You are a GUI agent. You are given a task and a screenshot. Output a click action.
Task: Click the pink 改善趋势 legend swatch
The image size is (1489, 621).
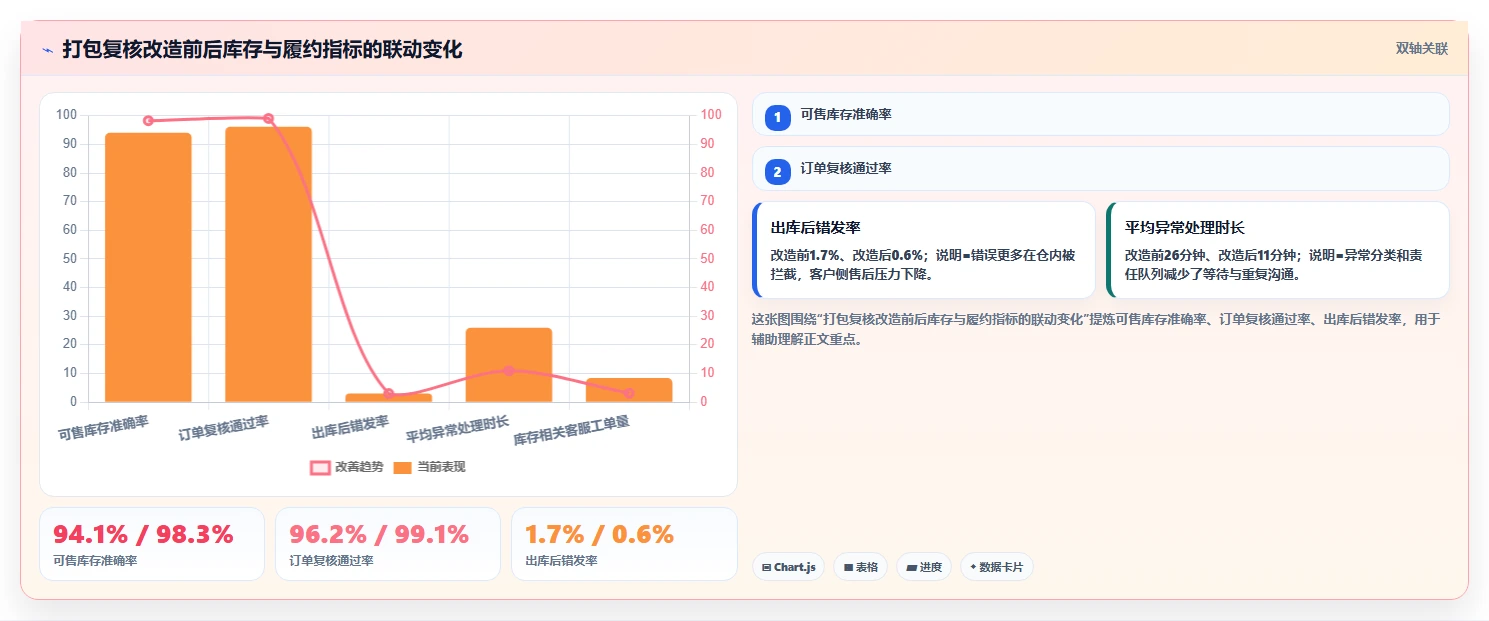tap(320, 467)
